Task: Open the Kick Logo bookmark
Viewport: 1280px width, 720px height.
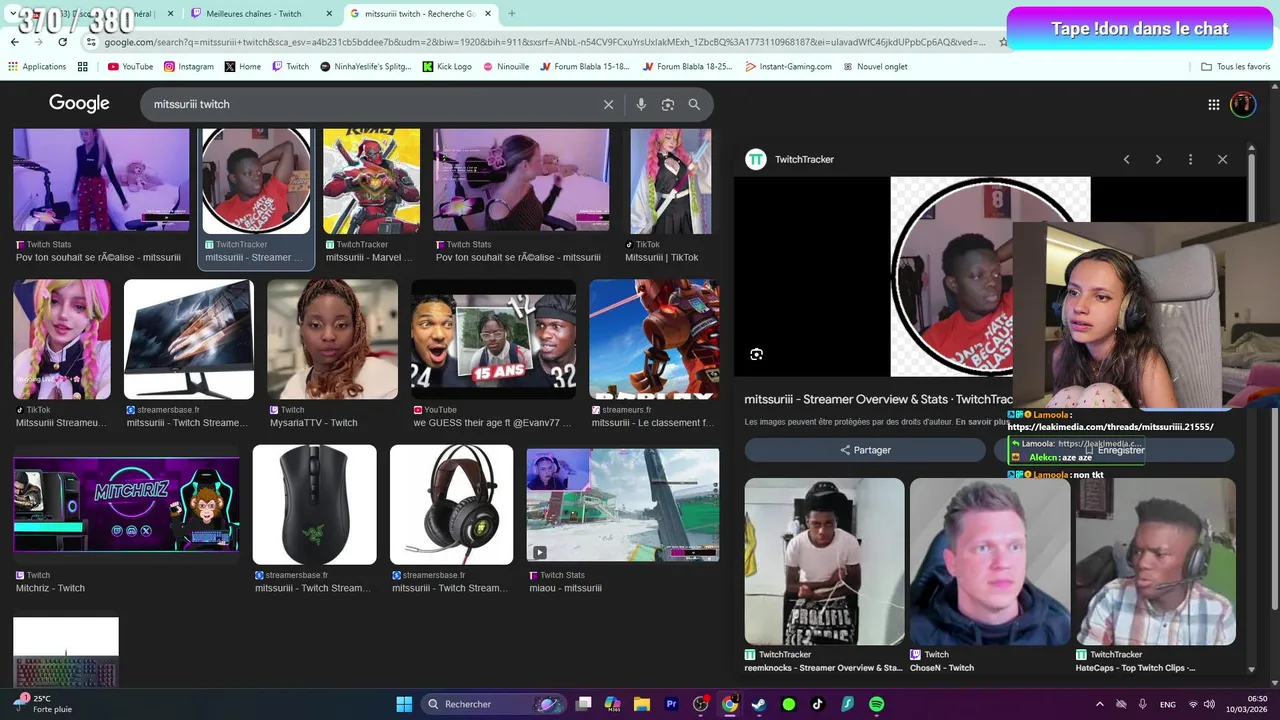Action: coord(446,66)
